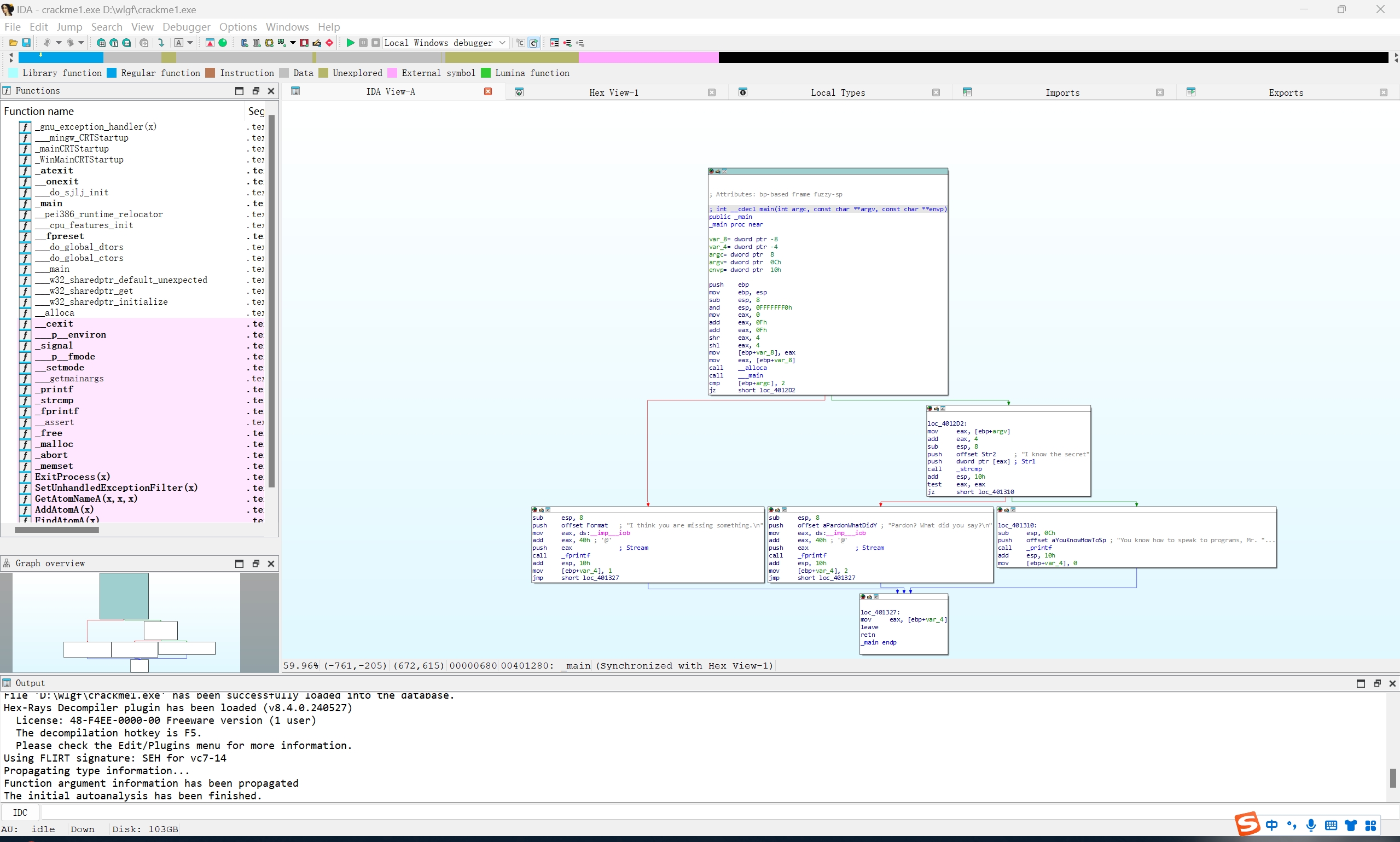
Task: Maximize the Output panel
Action: coord(1361,683)
